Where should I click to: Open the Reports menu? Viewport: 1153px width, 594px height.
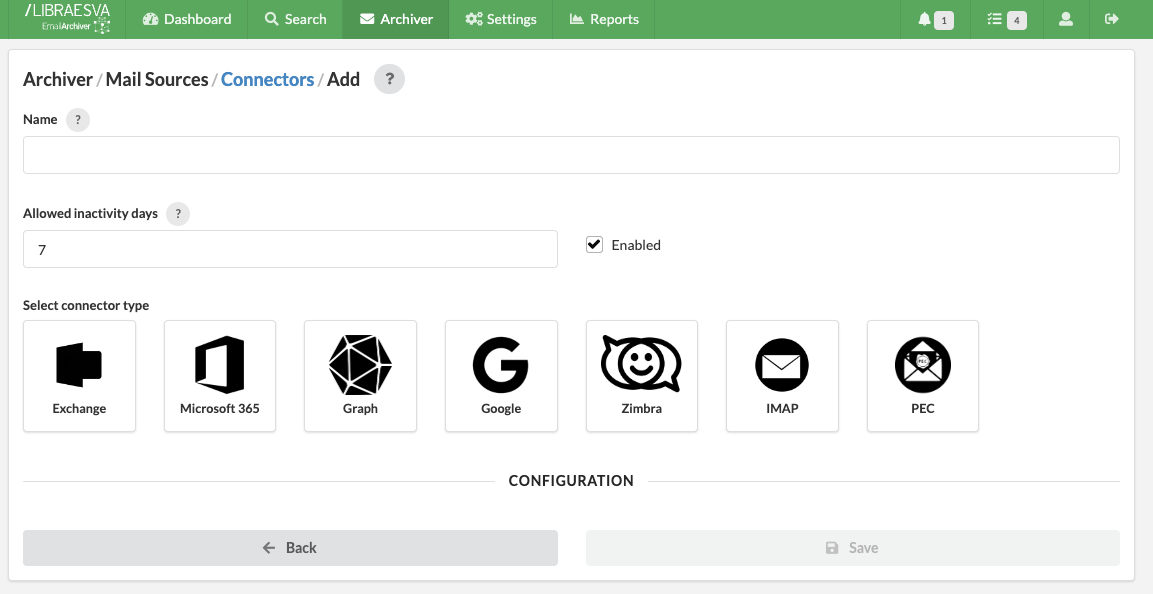(x=604, y=19)
